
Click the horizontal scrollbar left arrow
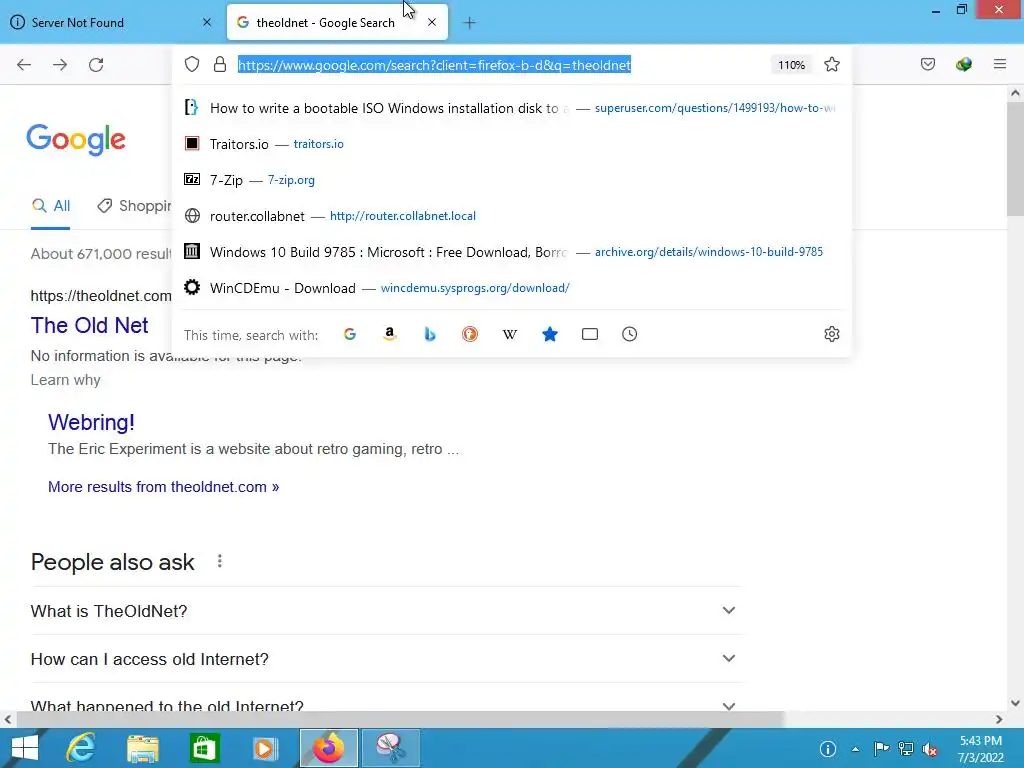point(8,720)
